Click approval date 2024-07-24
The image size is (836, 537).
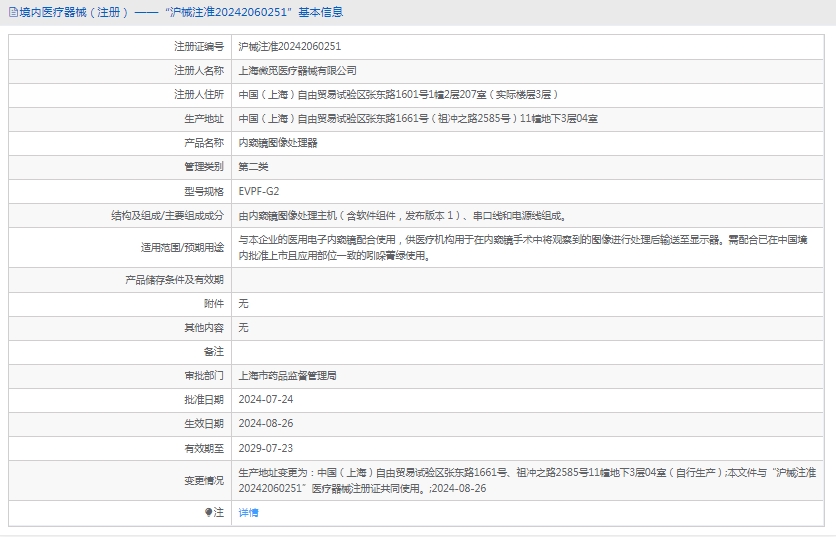tap(265, 400)
